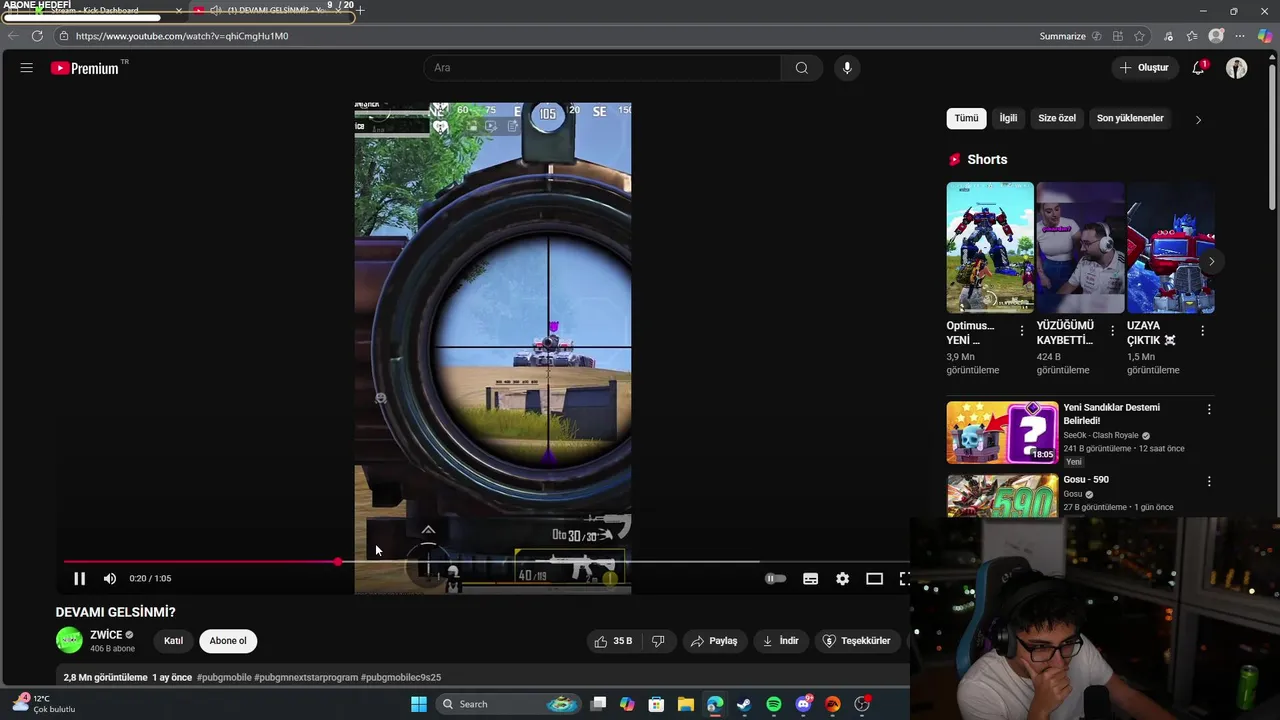Open options for Yeni Sandıklar video
The width and height of the screenshot is (1280, 720).
click(1209, 409)
